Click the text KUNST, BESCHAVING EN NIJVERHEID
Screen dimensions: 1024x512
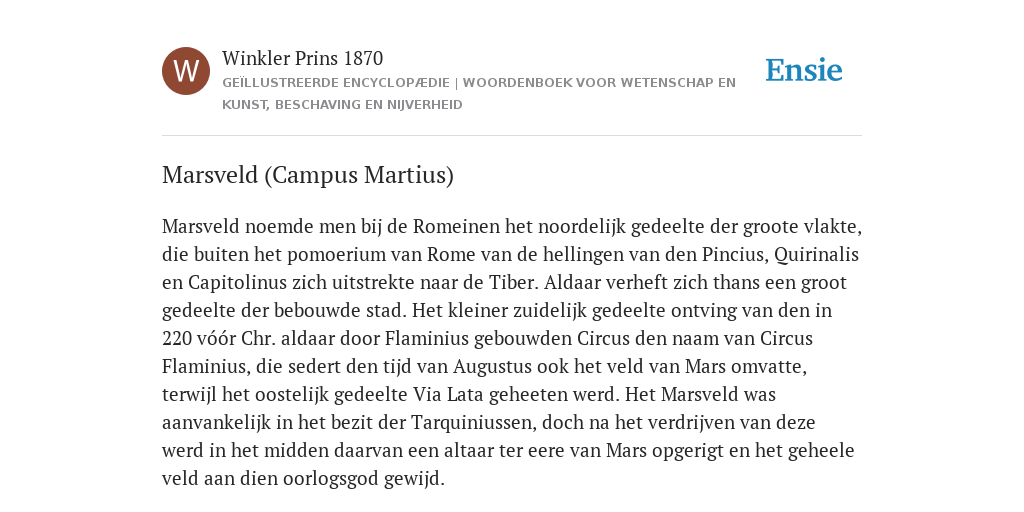pos(342,105)
